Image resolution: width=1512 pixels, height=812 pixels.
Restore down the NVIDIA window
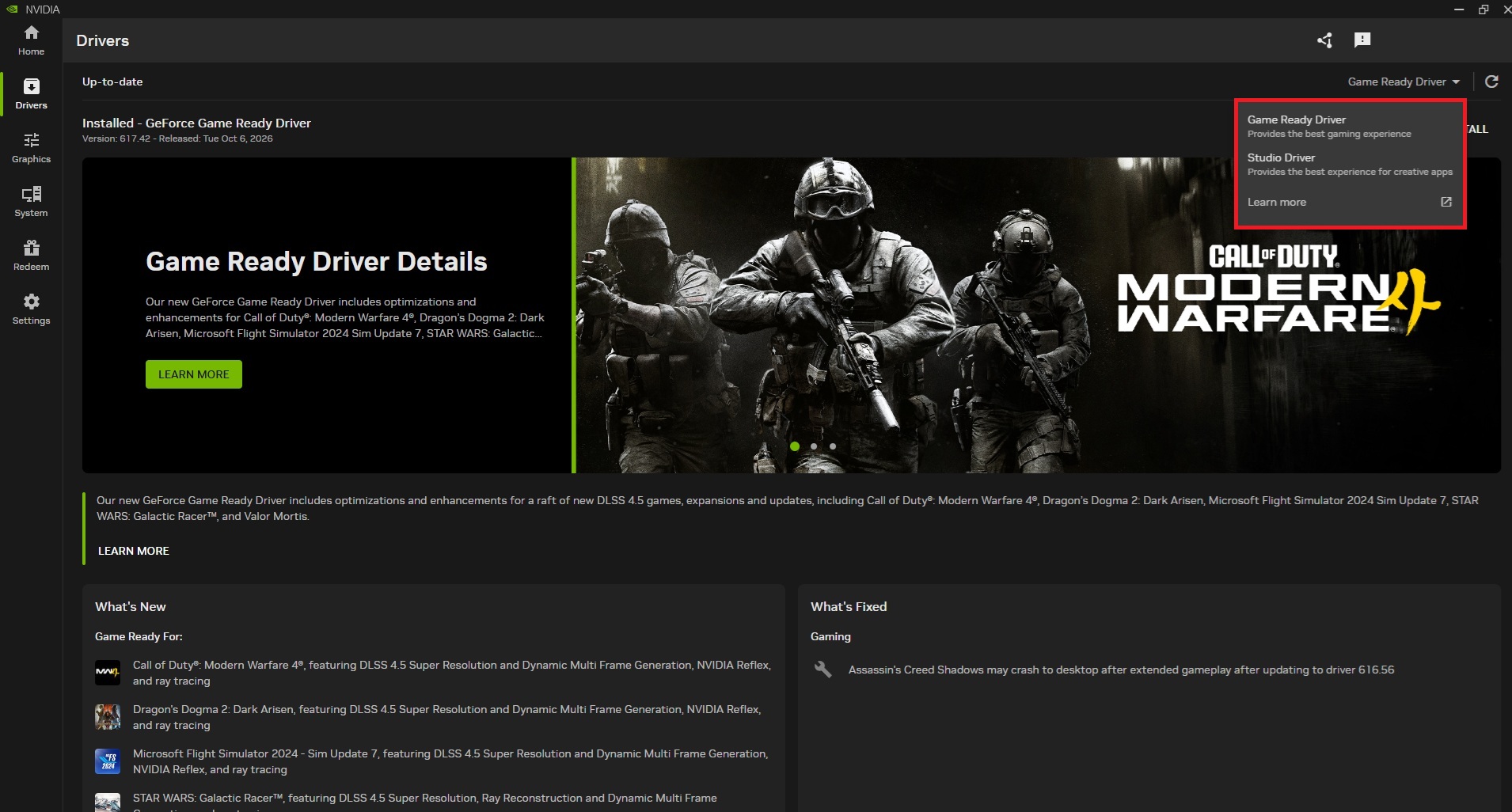[x=1483, y=9]
